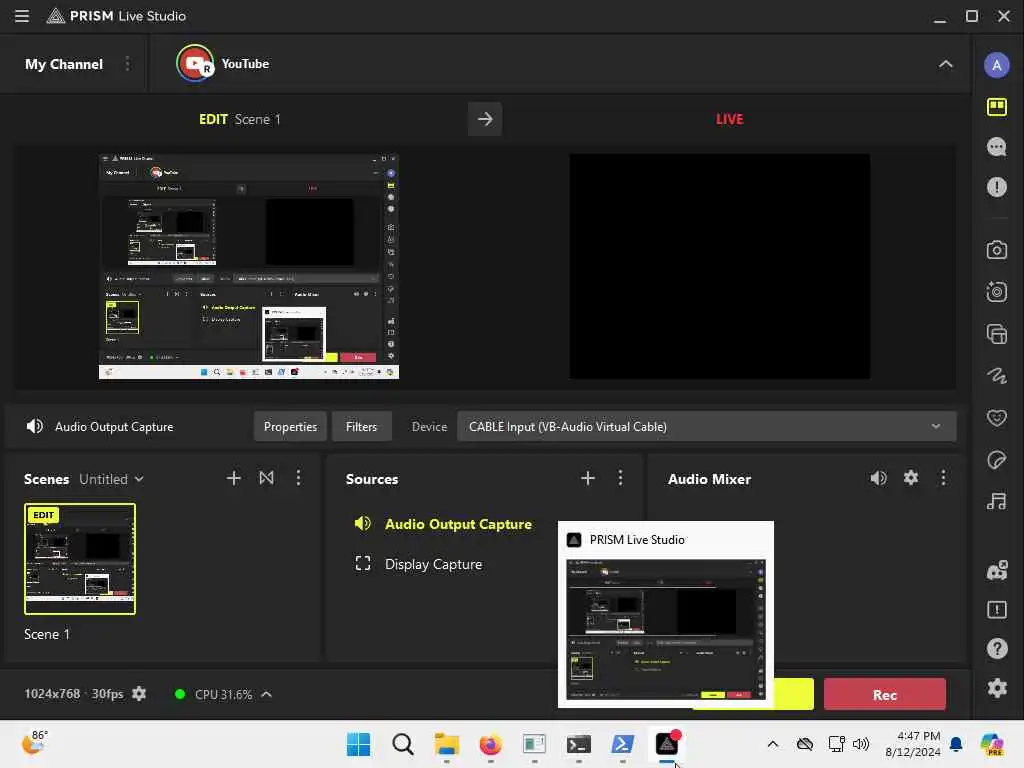The height and width of the screenshot is (768, 1024).
Task: Open the taskbar clock and date
Action: coord(912,744)
